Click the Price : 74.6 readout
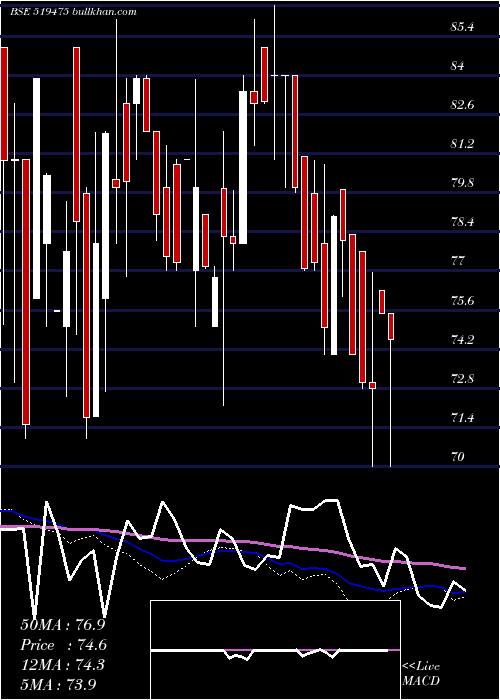 [x=63, y=645]
